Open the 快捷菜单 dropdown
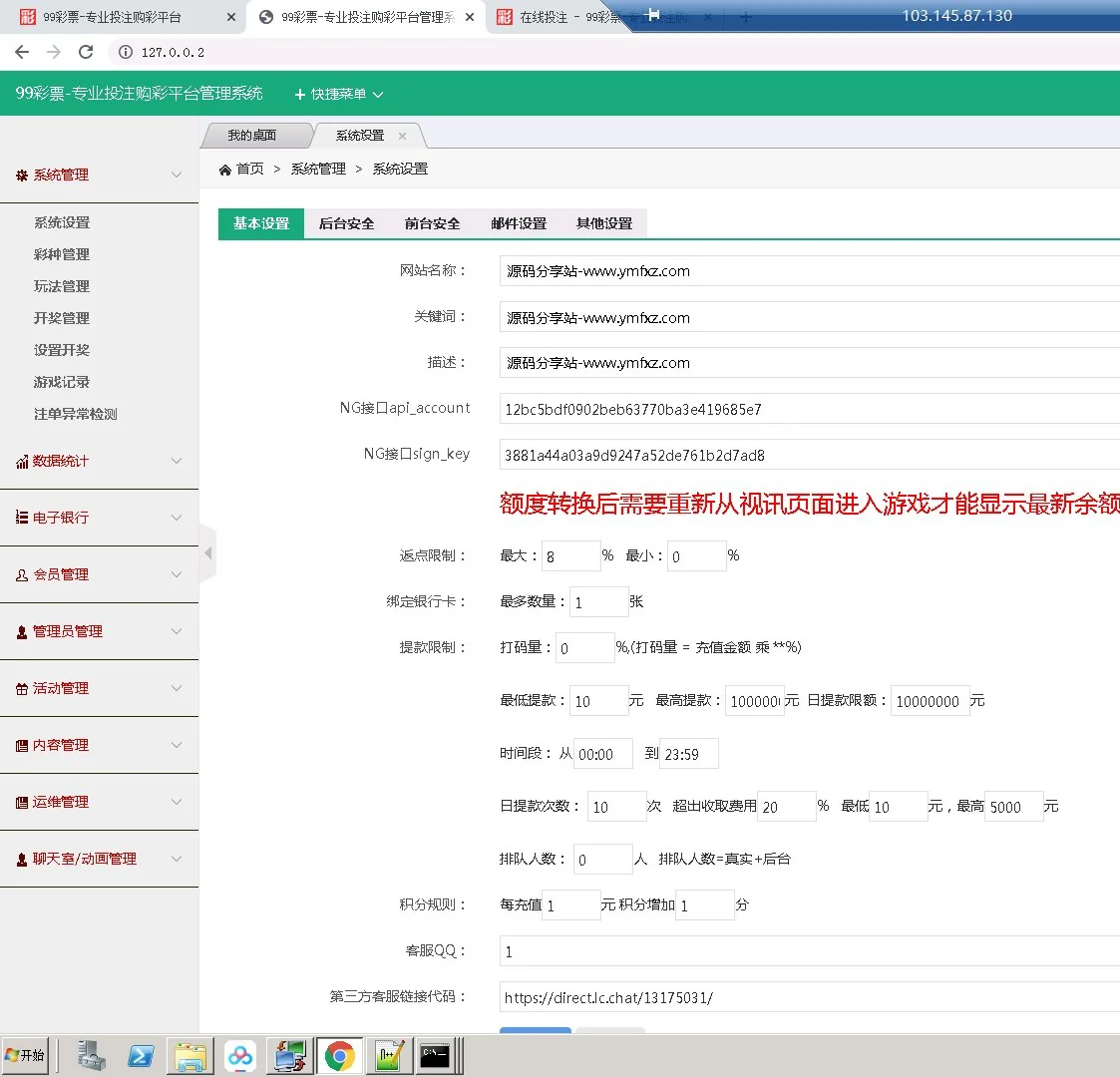Image resolution: width=1120 pixels, height=1077 pixels. (339, 94)
